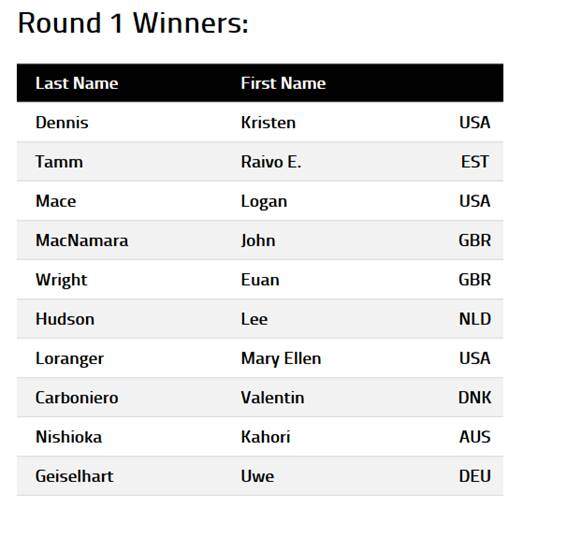Click the Hudson cell
567x553 pixels.
(x=65, y=319)
